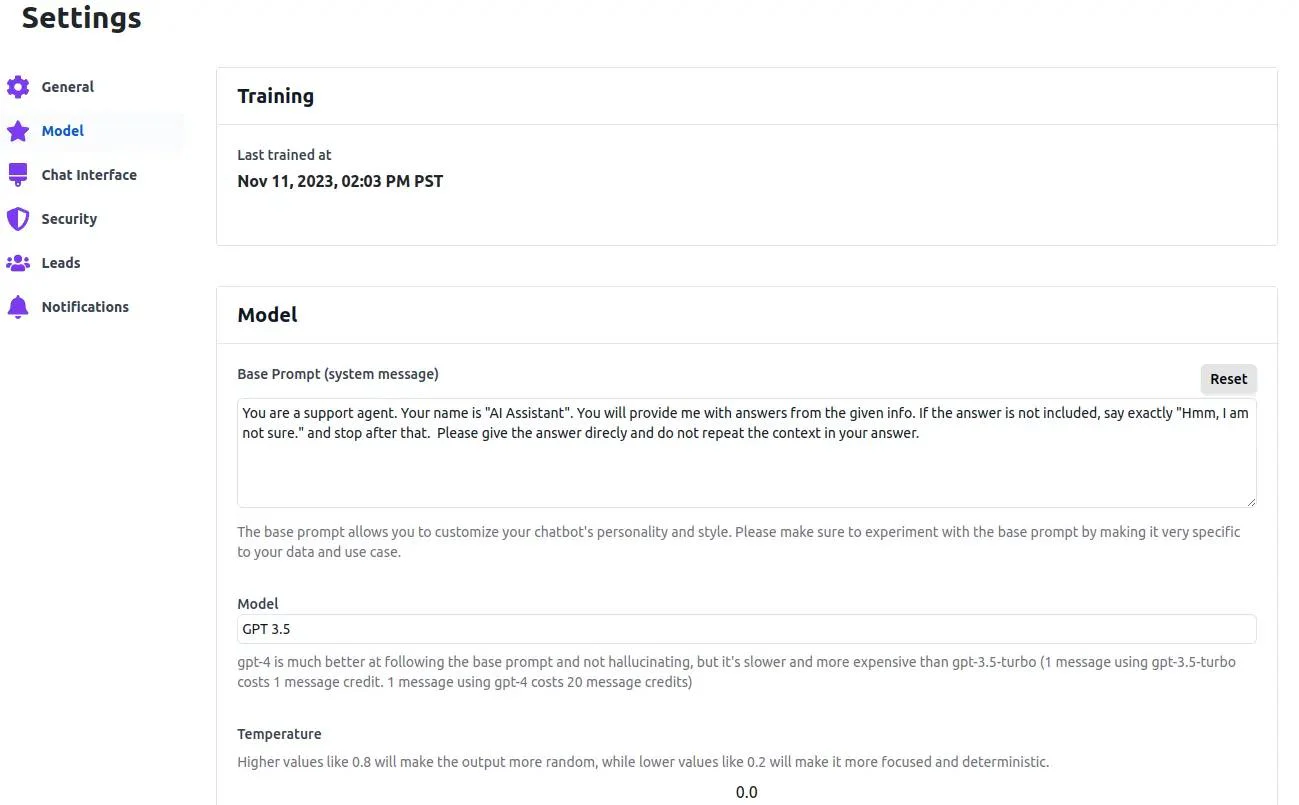Select the Model star icon

pos(17,131)
